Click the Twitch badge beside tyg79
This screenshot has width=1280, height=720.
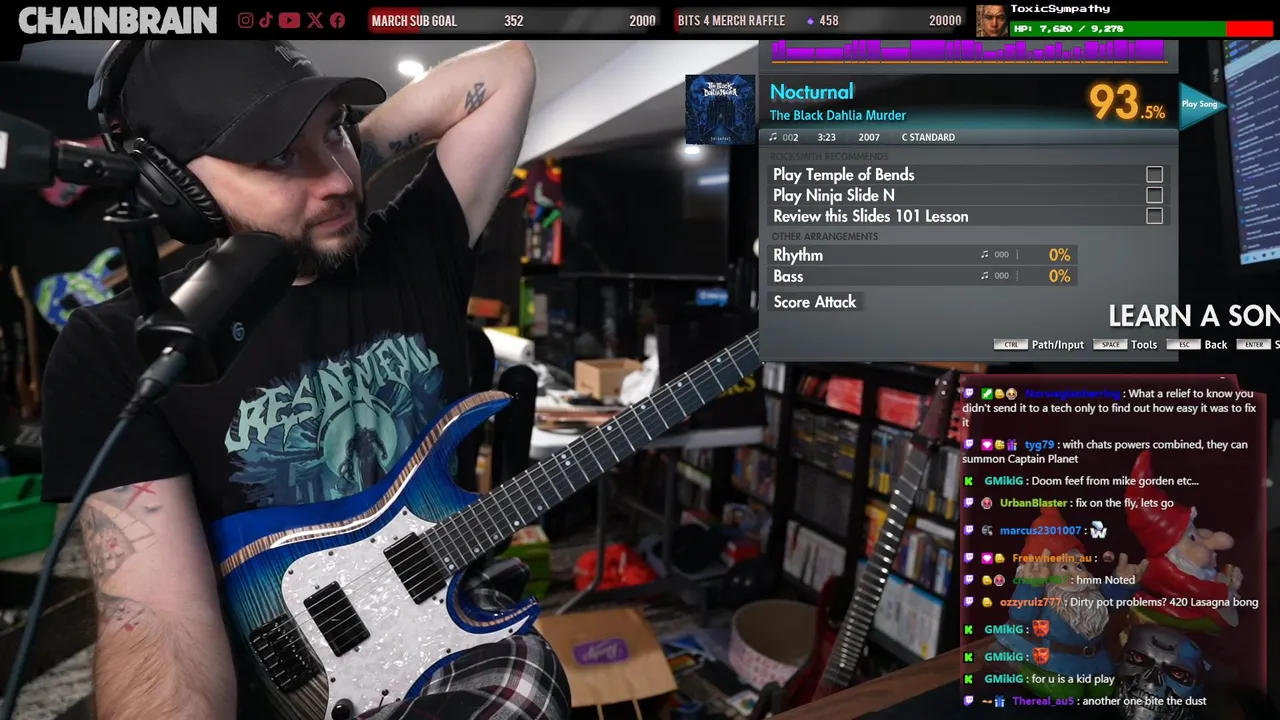pos(968,445)
